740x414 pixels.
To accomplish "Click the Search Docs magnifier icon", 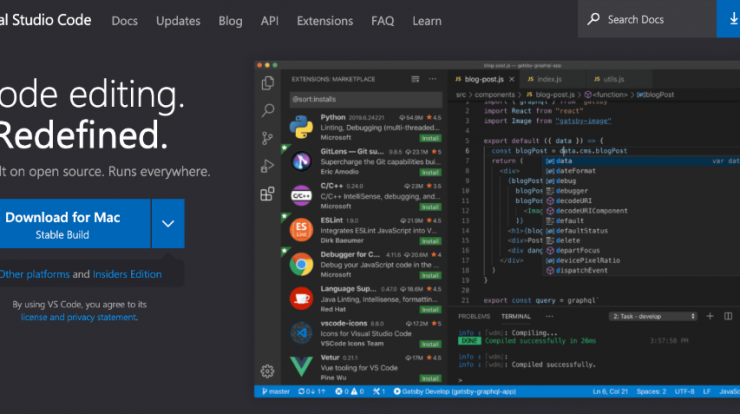I will click(x=593, y=19).
